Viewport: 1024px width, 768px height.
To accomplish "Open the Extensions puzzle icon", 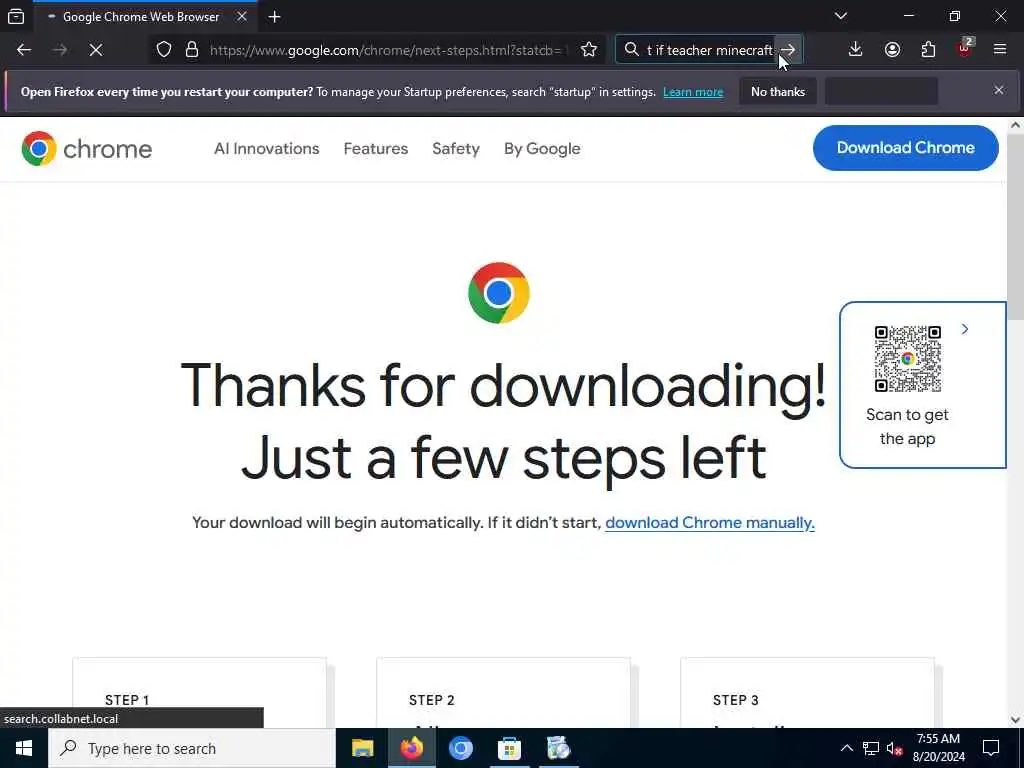I will coord(928,50).
